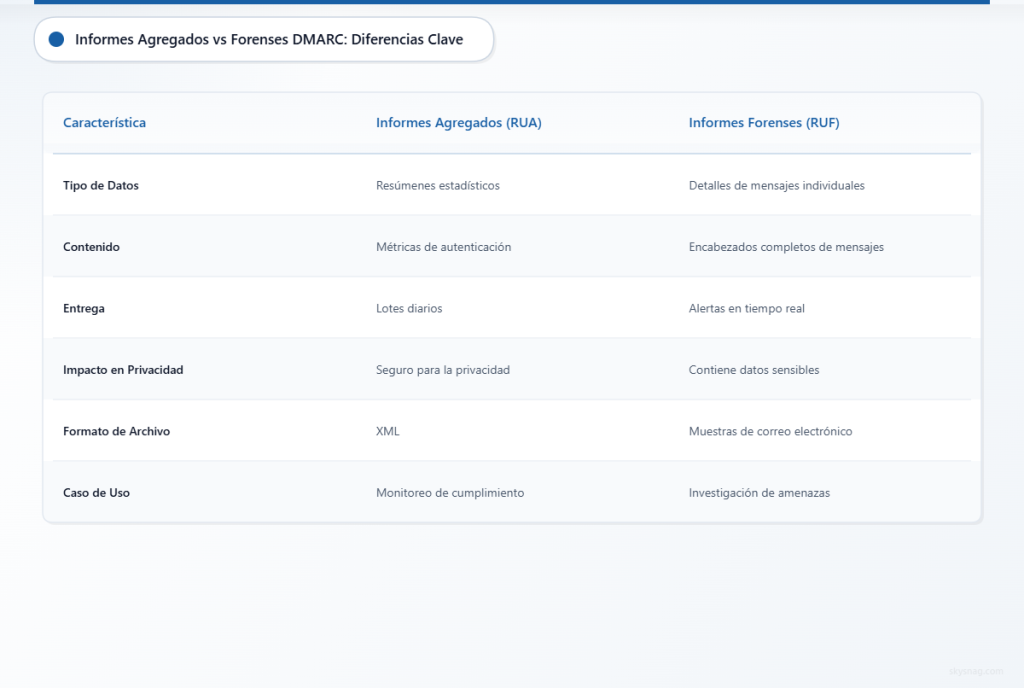The image size is (1024, 688).
Task: Select the 'Impacto en Privacidad' row label
Action: [123, 369]
